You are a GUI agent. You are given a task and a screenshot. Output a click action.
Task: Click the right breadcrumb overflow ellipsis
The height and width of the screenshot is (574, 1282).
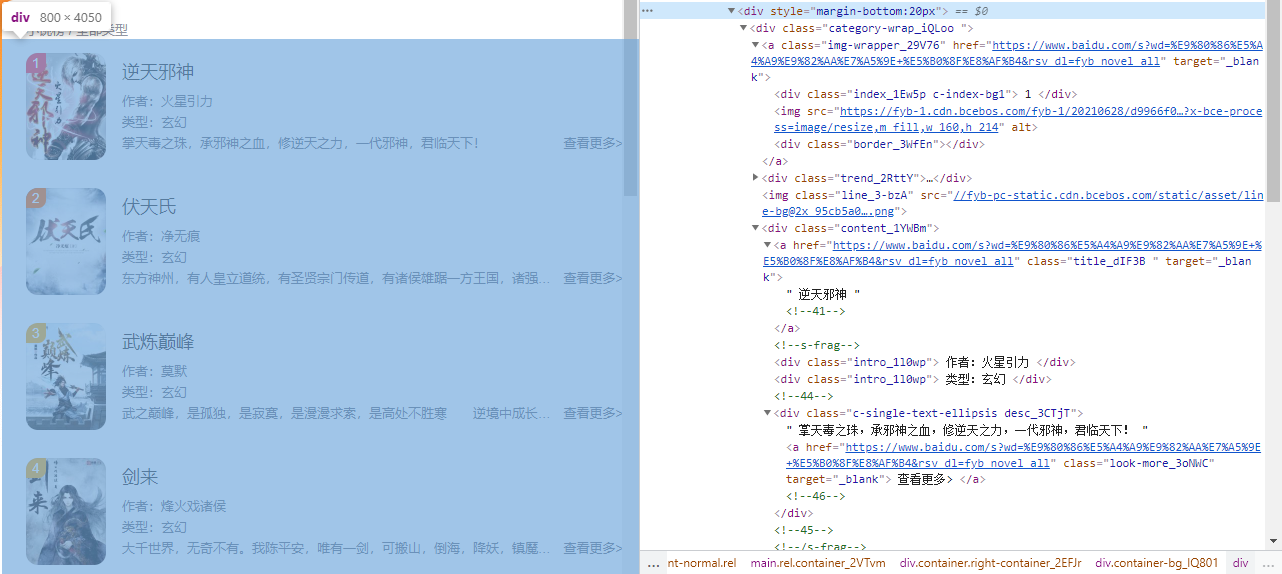click(x=1268, y=563)
